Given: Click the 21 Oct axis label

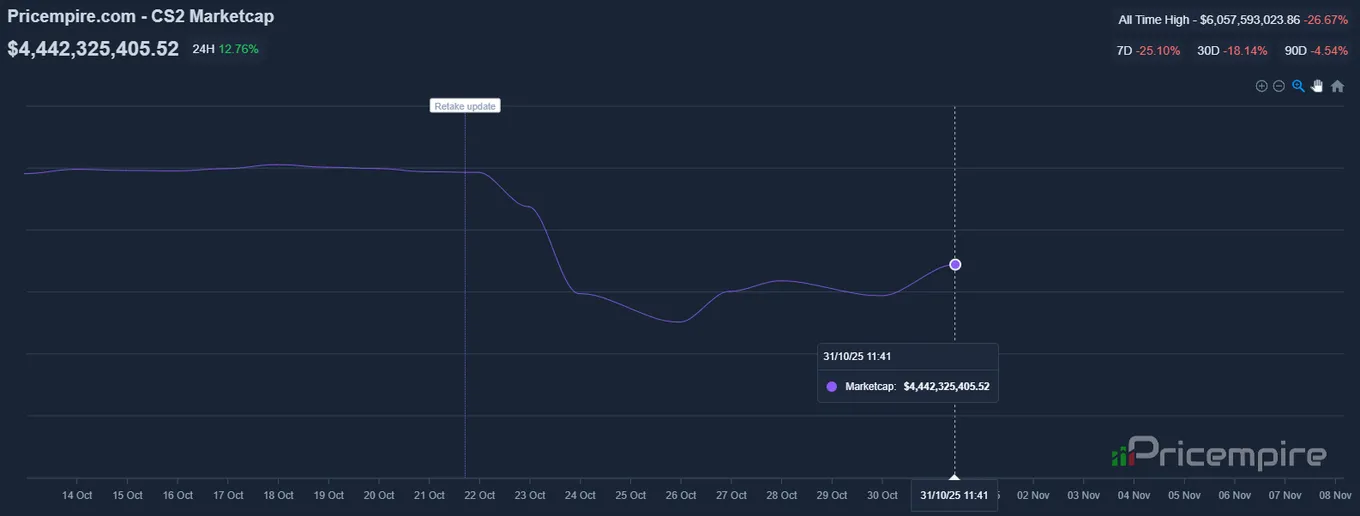Looking at the screenshot, I should pos(429,495).
